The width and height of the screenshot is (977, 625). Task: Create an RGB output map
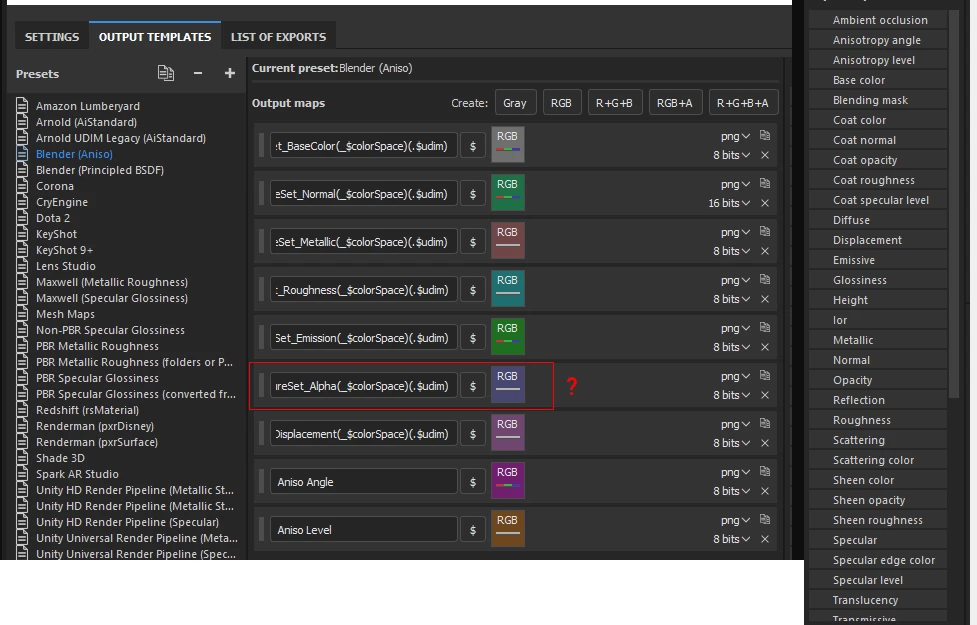561,103
